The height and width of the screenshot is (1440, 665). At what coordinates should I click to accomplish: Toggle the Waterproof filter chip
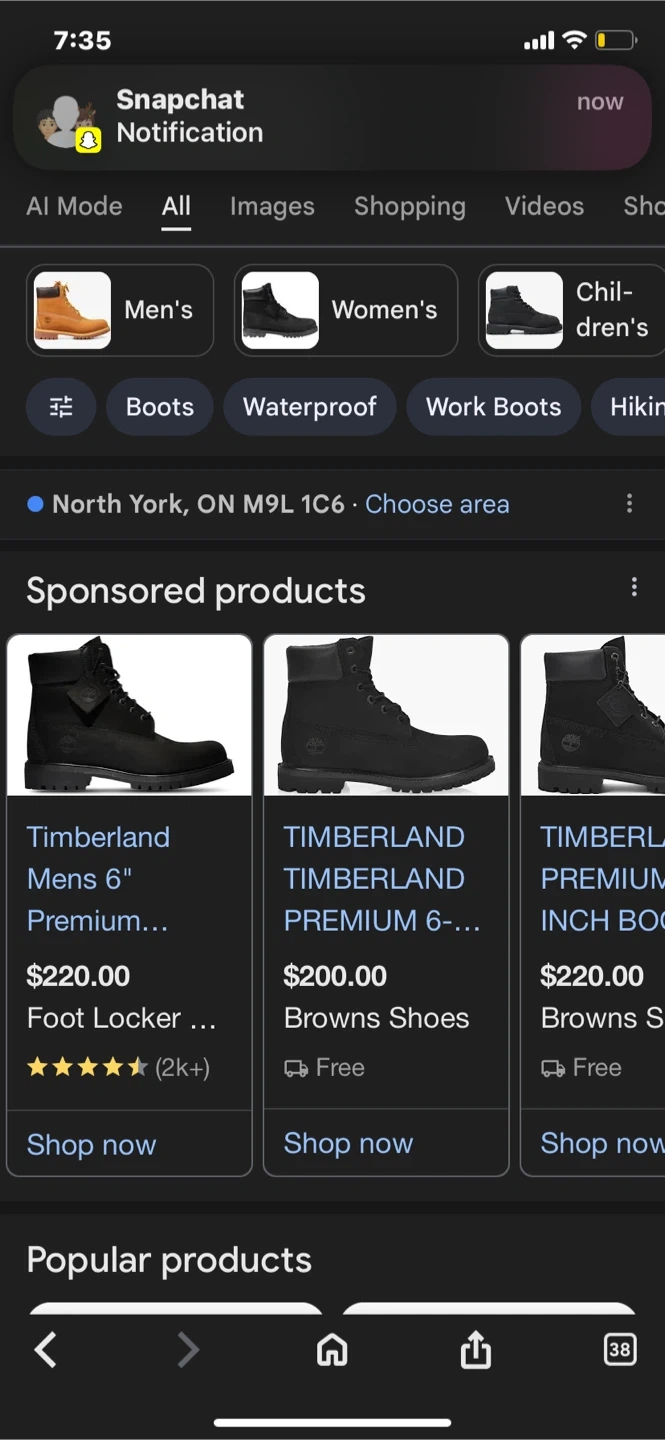tap(310, 407)
